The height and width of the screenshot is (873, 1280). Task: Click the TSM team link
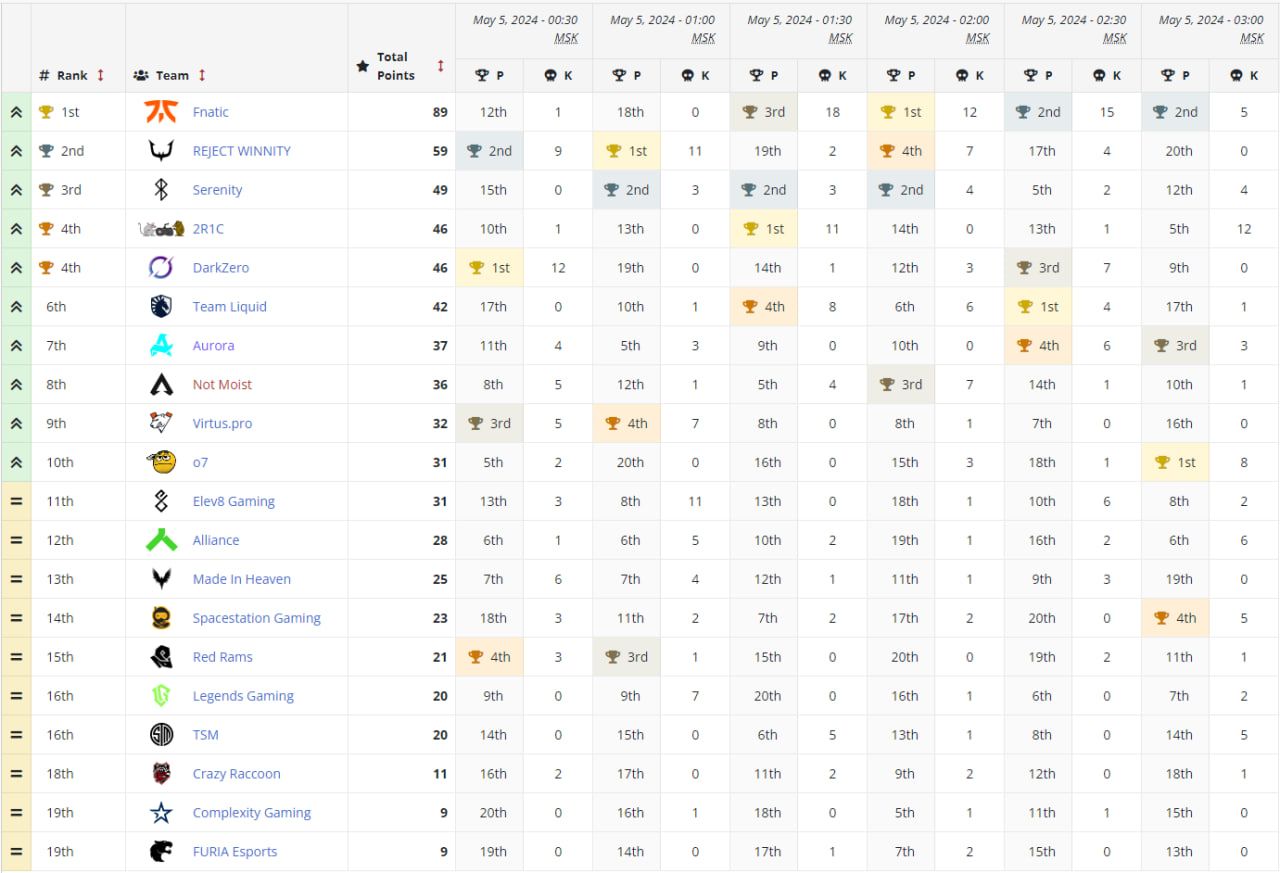pos(206,735)
